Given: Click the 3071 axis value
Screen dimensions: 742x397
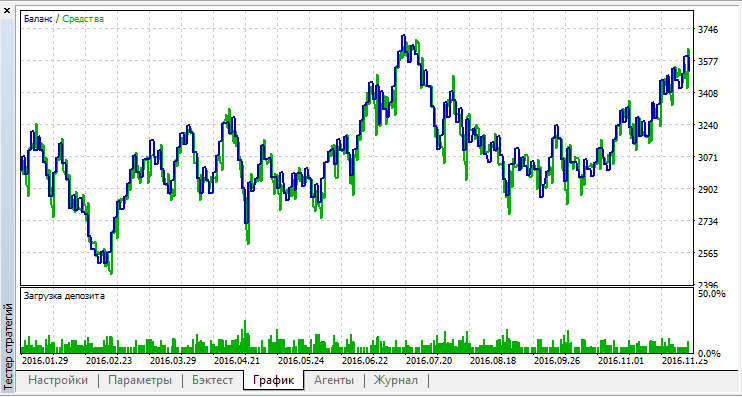Looking at the screenshot, I should pos(708,158).
